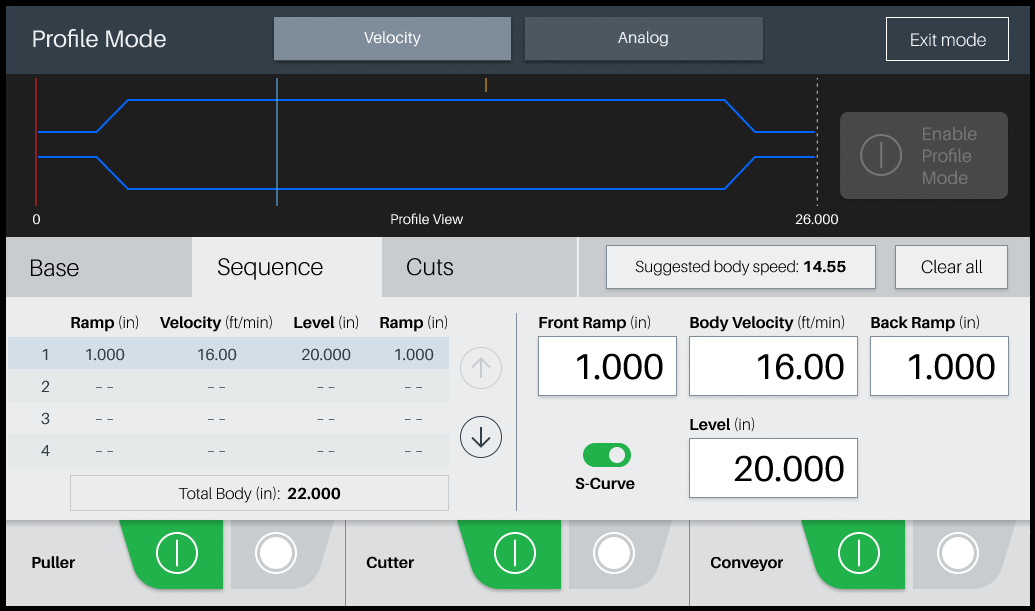Open the Cuts tab
Viewport: 1035px width, 611px height.
pos(479,267)
